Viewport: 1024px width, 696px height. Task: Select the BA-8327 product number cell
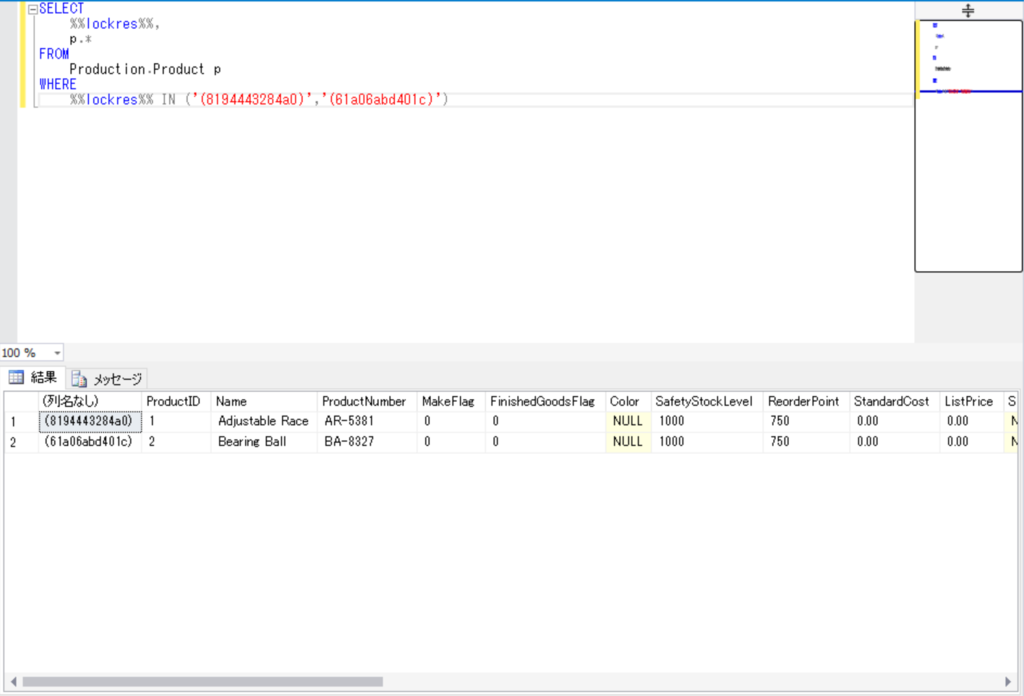[x=367, y=442]
